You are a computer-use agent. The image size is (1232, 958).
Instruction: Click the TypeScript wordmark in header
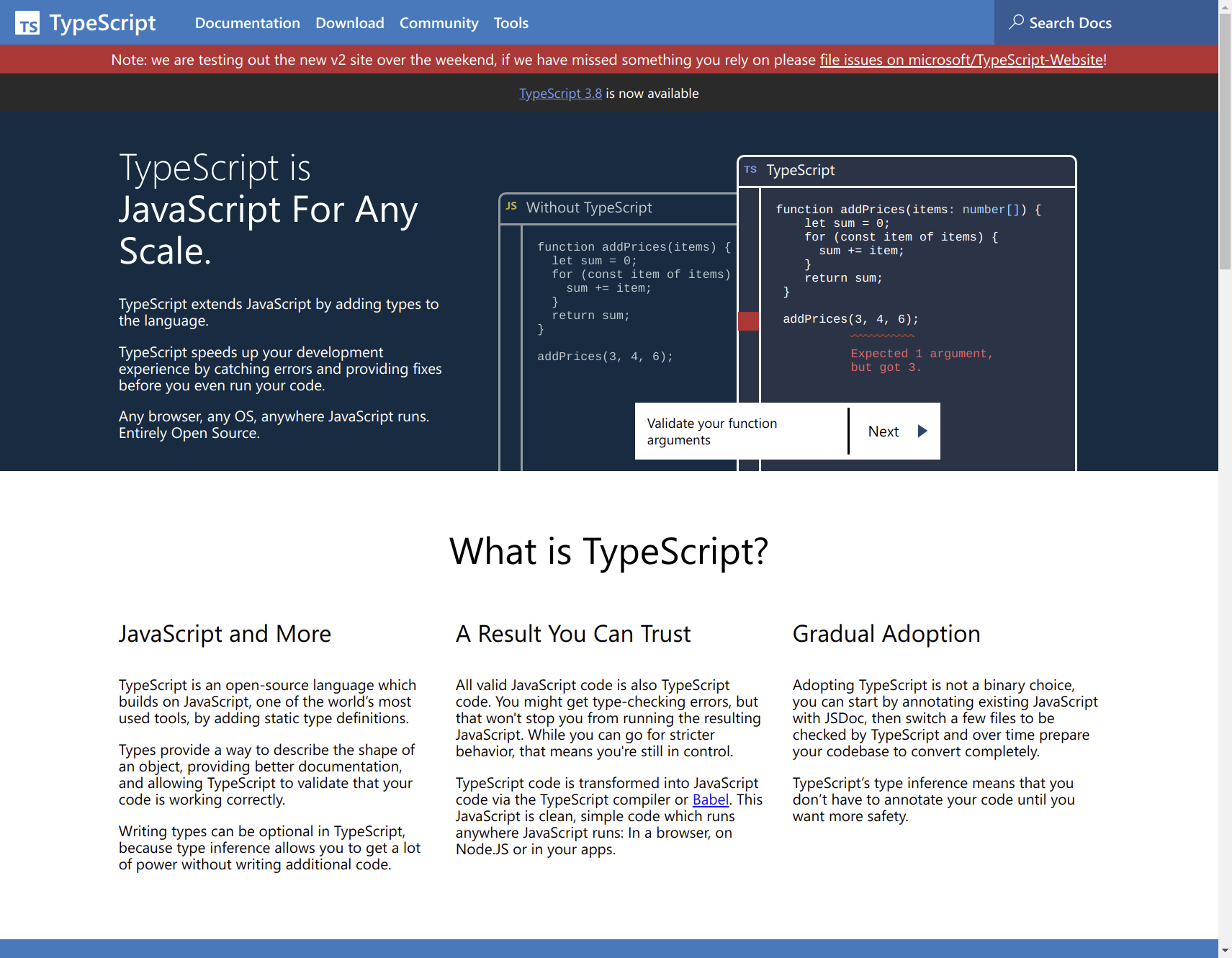pyautogui.click(x=102, y=23)
